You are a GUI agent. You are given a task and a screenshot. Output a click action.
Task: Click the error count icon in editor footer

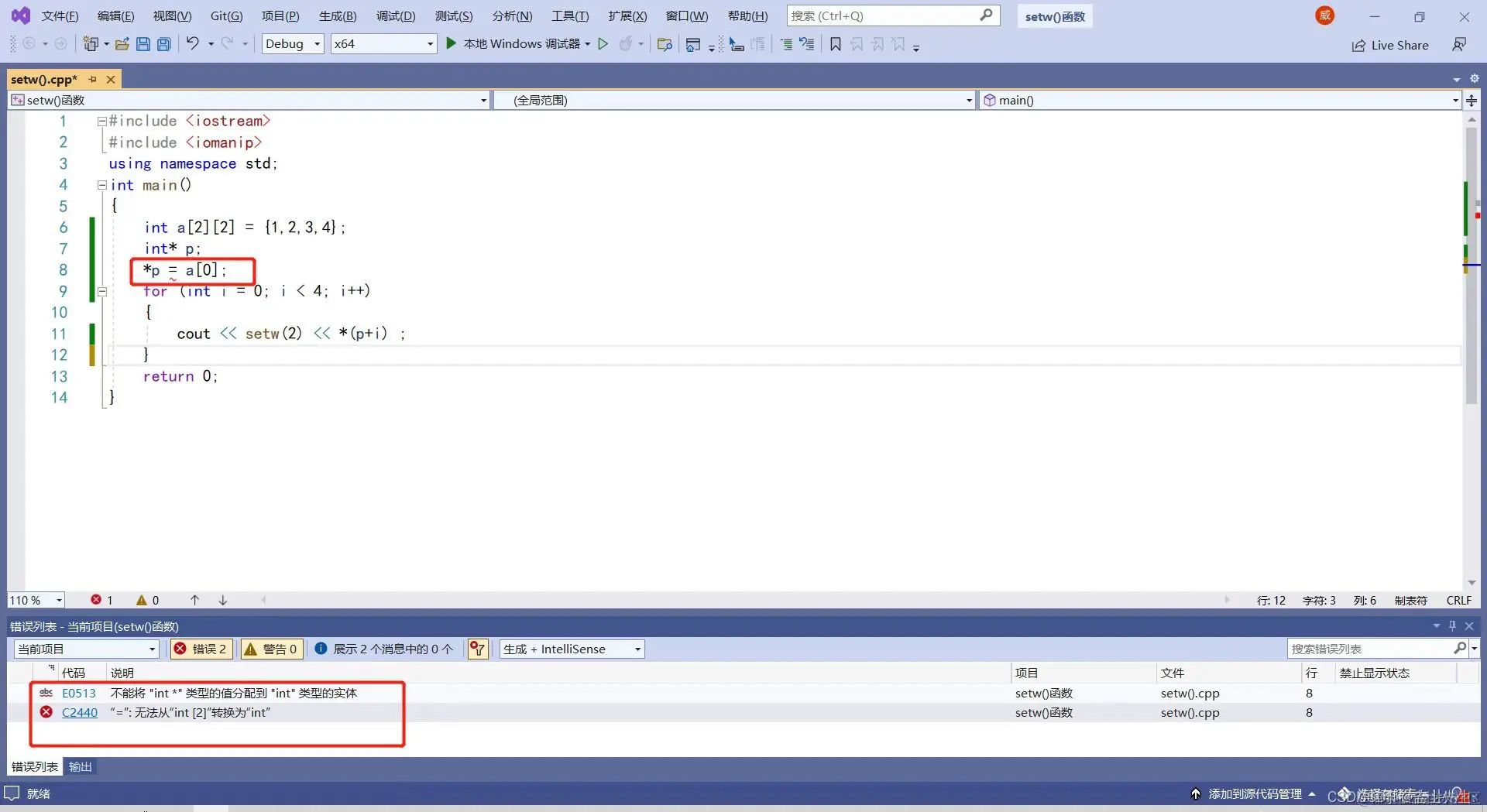coord(96,600)
